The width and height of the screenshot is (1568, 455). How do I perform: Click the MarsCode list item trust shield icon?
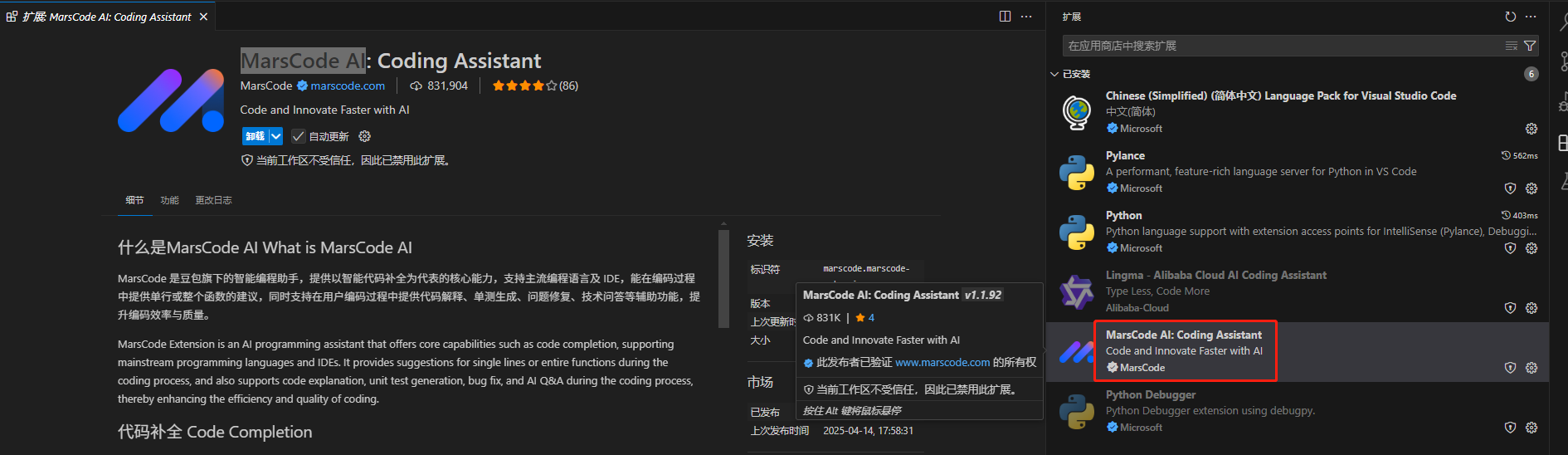[x=1510, y=368]
